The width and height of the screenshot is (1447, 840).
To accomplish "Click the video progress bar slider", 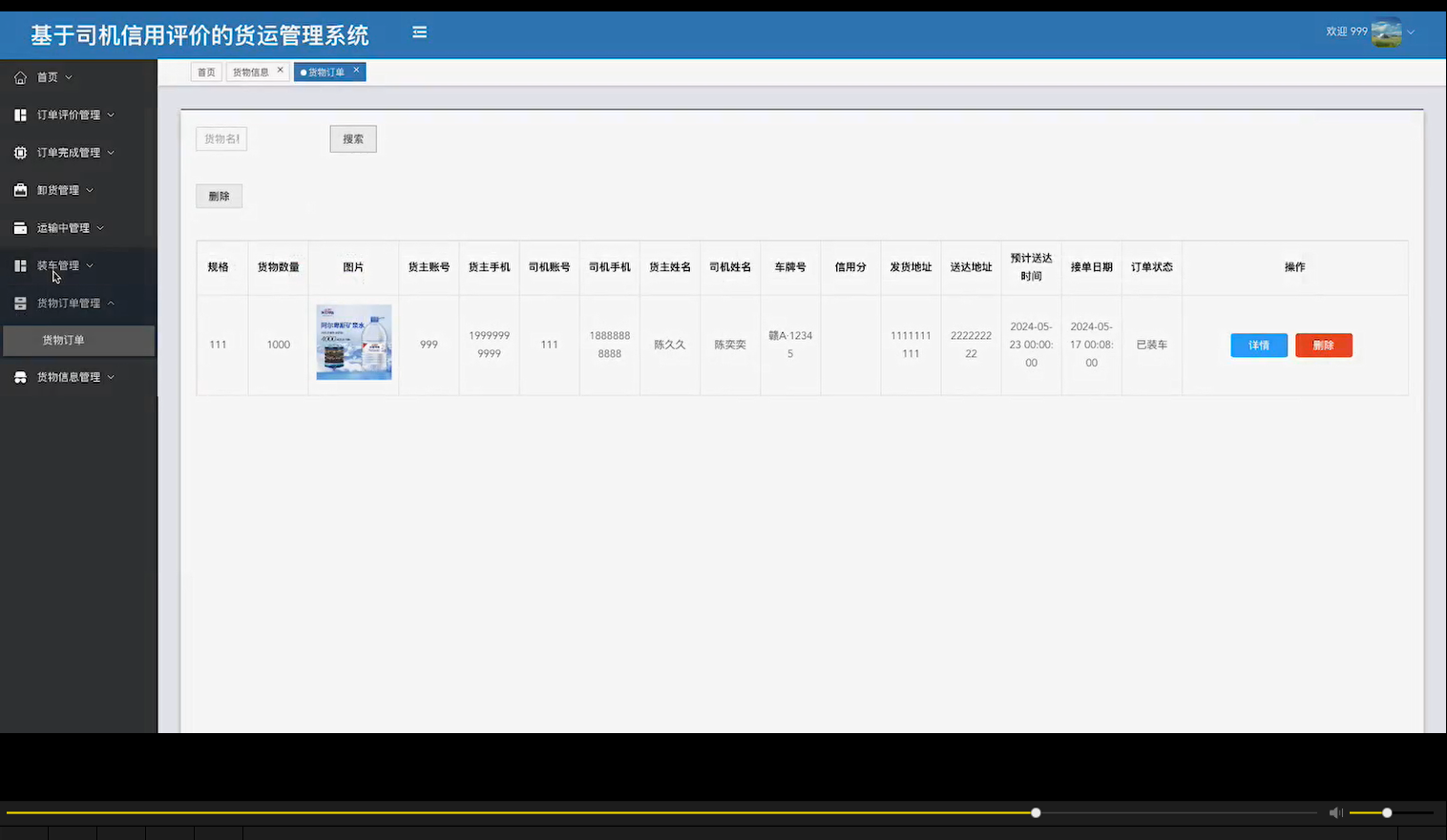I will (x=1035, y=812).
